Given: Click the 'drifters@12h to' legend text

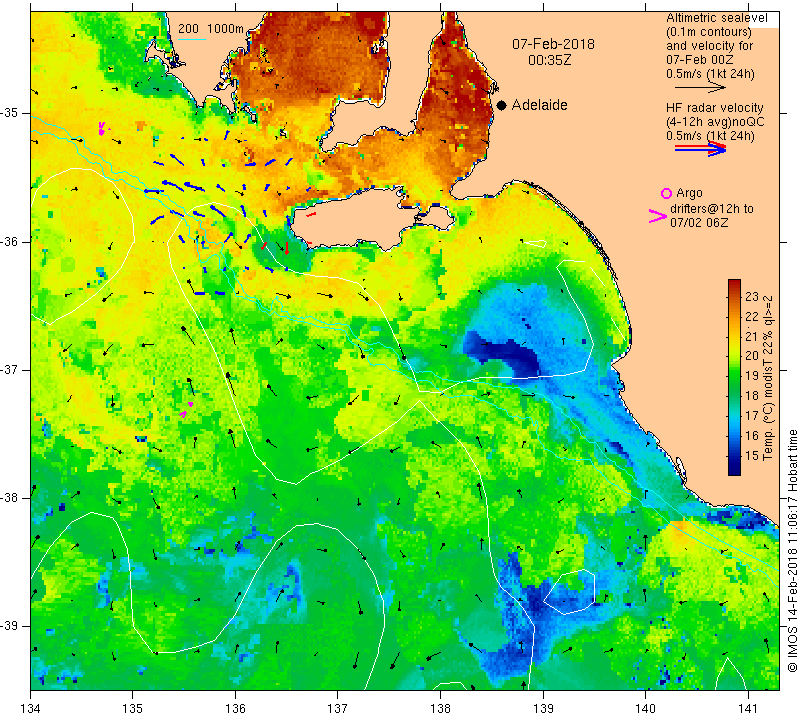Looking at the screenshot, I should click(x=711, y=209).
